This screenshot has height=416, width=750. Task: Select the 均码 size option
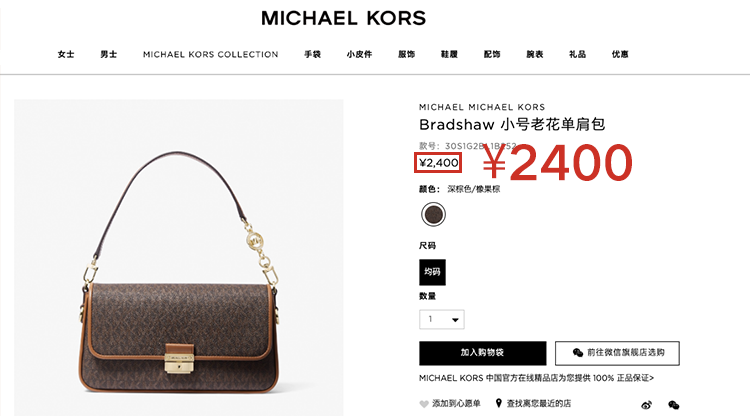[x=432, y=272]
